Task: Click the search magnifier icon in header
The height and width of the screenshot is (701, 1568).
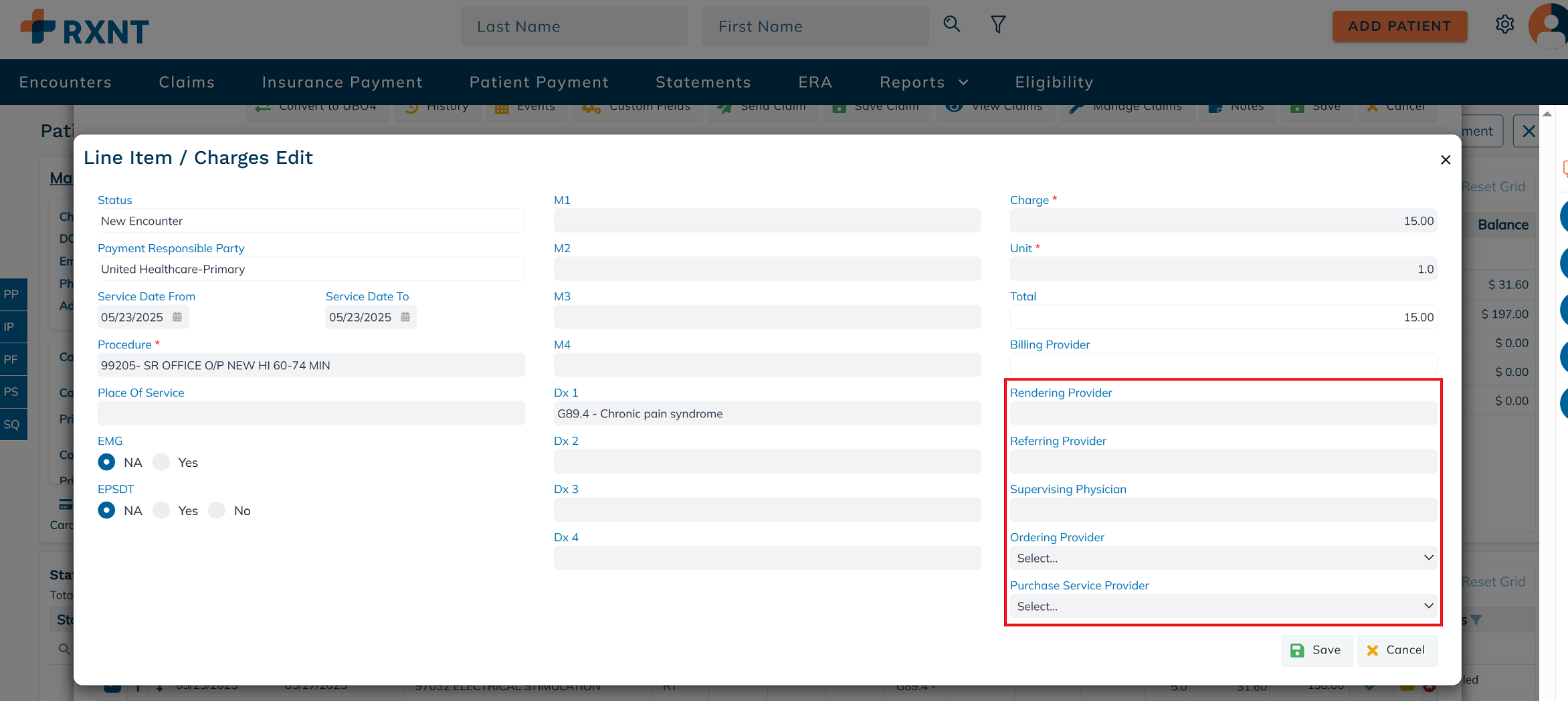Action: [951, 25]
